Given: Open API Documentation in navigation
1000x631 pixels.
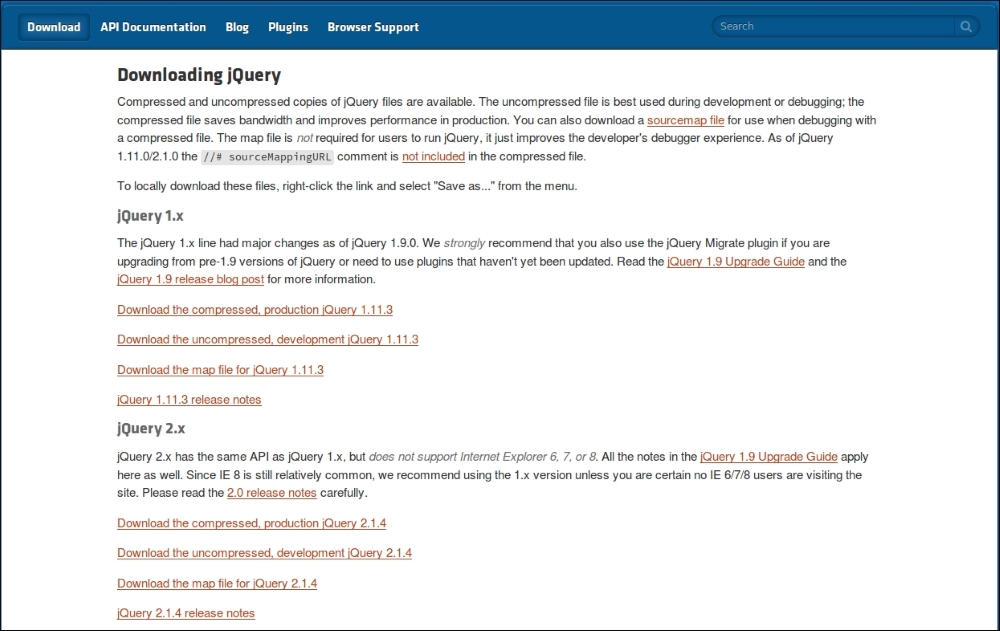Looking at the screenshot, I should 153,27.
